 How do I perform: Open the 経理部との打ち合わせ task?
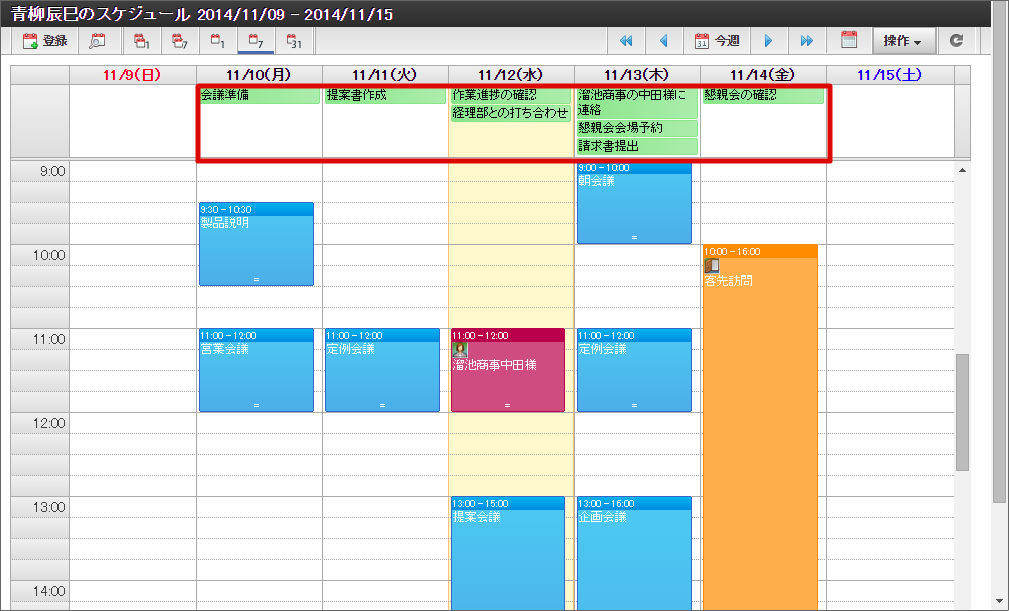pyautogui.click(x=511, y=113)
